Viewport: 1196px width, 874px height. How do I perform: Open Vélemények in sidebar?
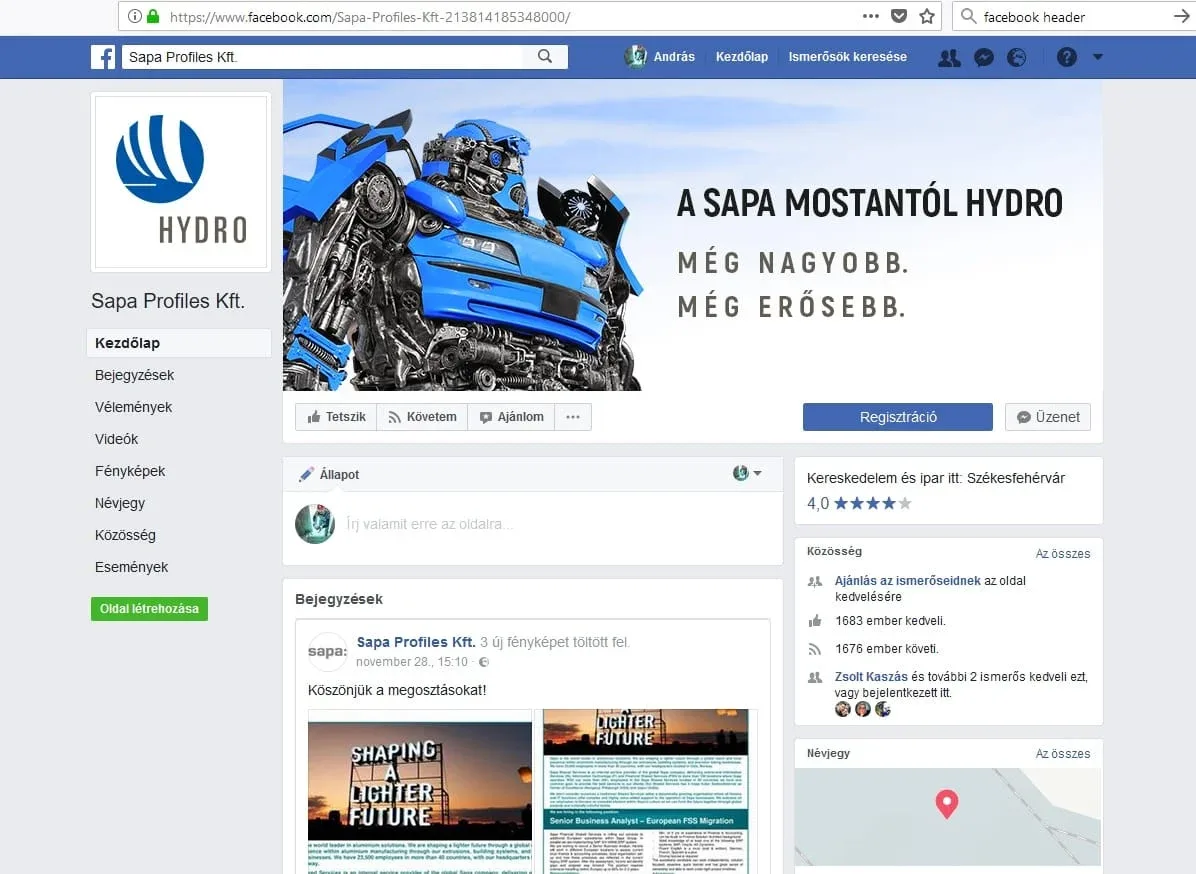tap(133, 407)
